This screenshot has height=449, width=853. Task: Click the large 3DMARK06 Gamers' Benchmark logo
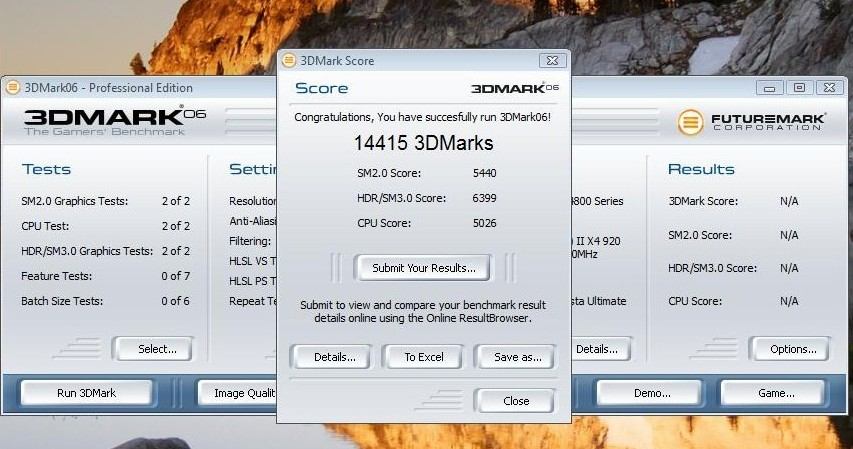(115, 121)
